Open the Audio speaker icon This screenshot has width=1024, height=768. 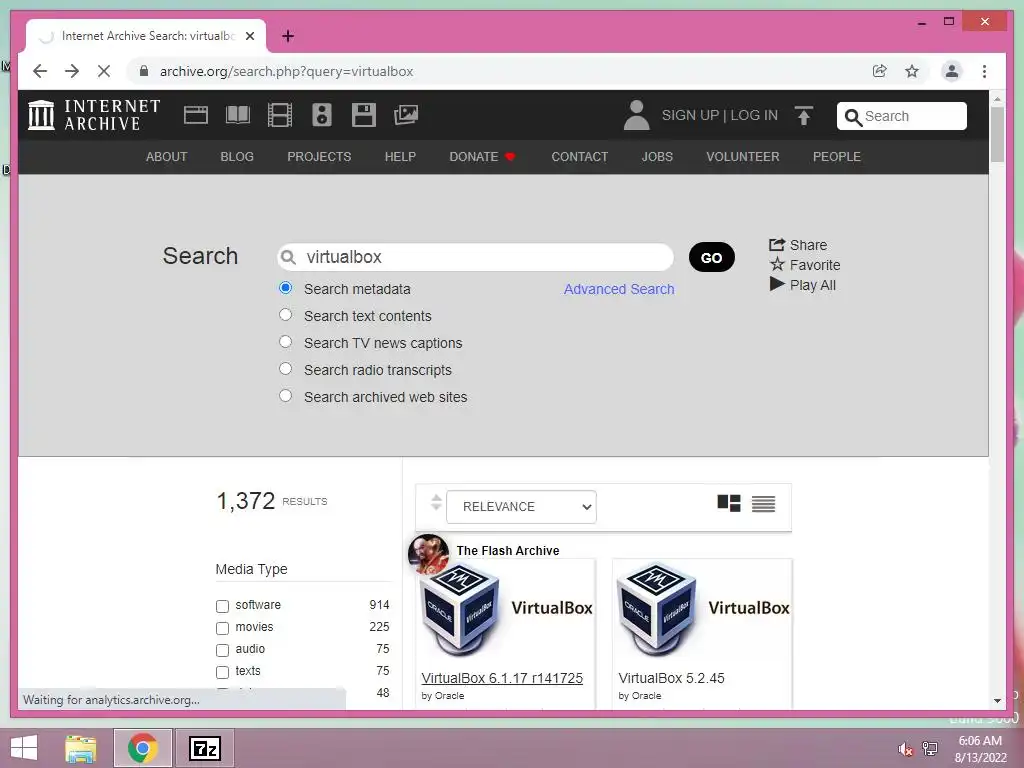pyautogui.click(x=322, y=115)
